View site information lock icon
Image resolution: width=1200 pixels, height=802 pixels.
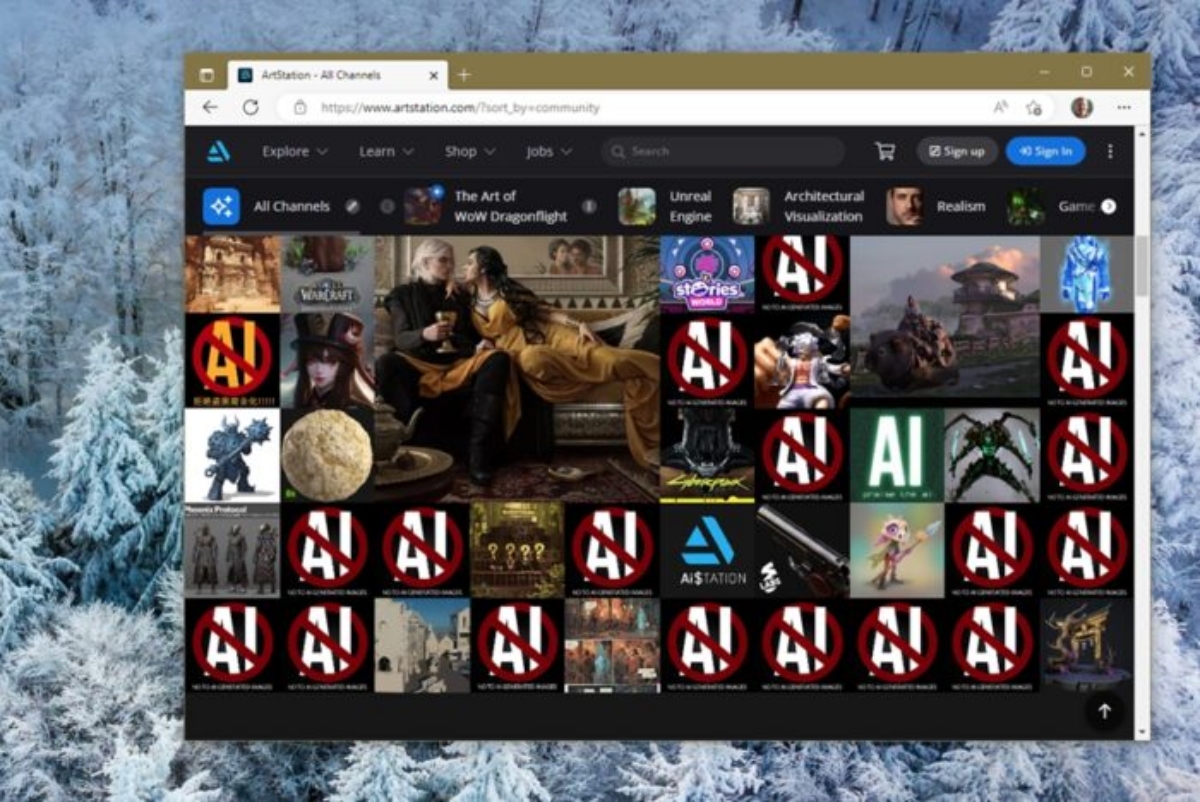click(299, 107)
